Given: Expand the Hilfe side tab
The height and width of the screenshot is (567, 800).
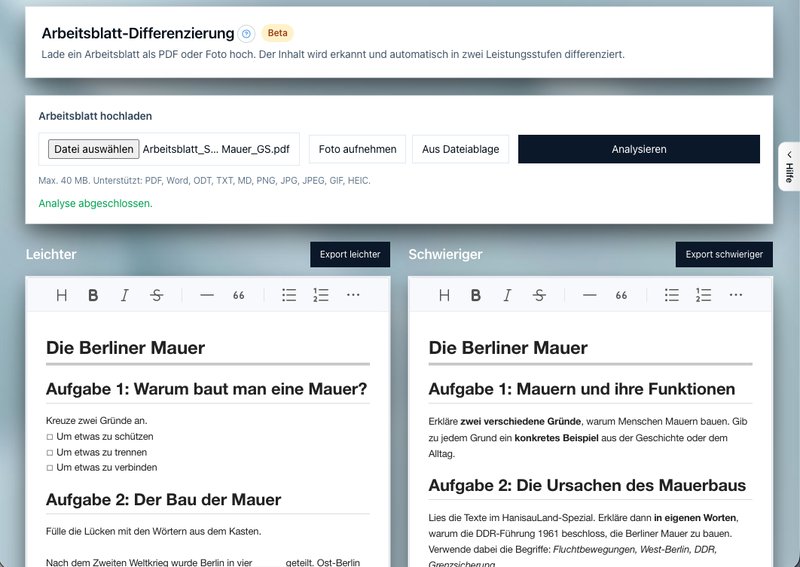Looking at the screenshot, I should point(789,167).
